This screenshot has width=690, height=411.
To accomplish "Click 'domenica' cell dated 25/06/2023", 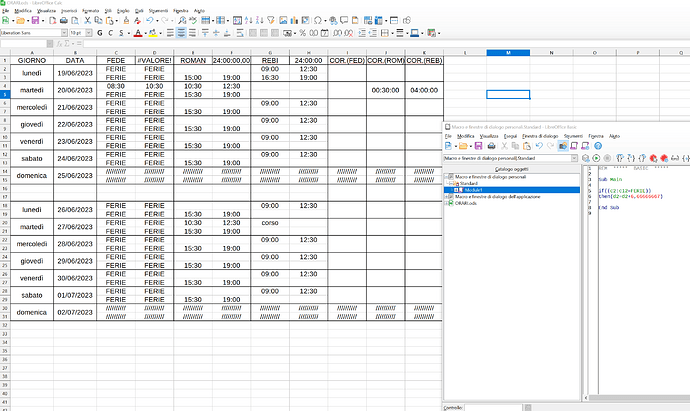I will coord(32,176).
